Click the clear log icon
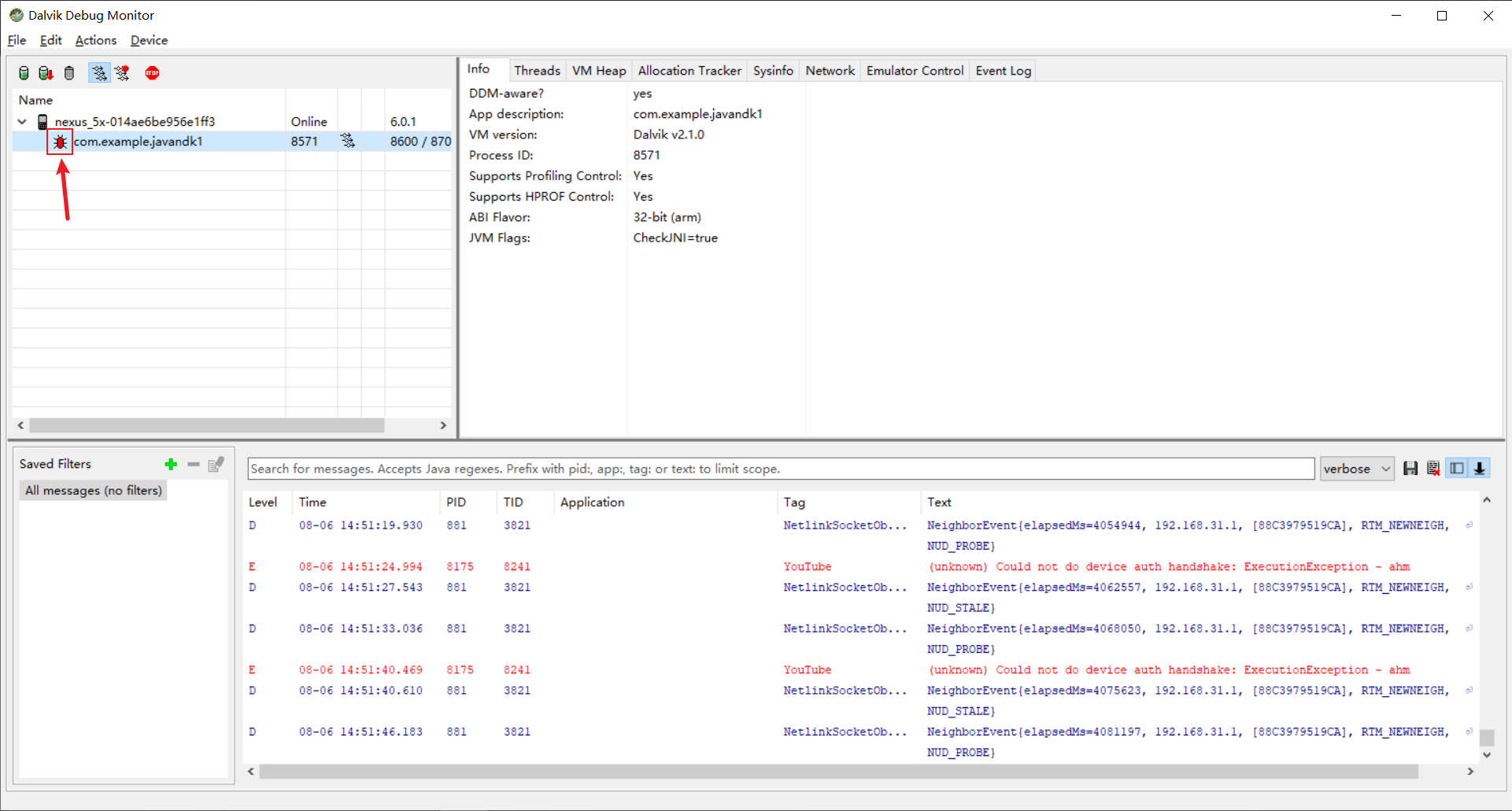Image resolution: width=1512 pixels, height=811 pixels. pyautogui.click(x=1433, y=469)
